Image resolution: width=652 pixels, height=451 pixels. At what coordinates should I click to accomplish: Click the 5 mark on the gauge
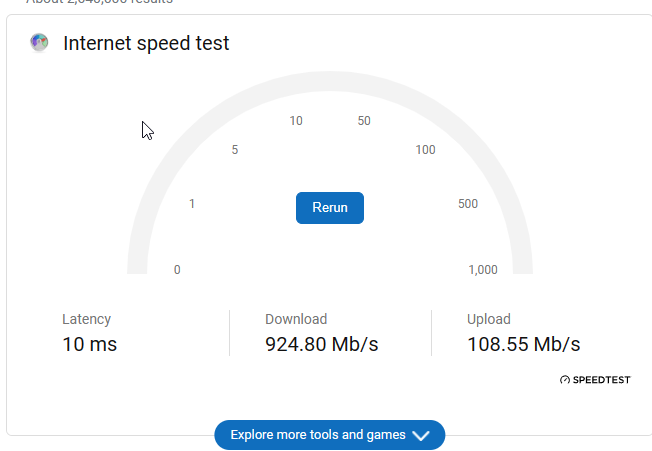tap(235, 150)
